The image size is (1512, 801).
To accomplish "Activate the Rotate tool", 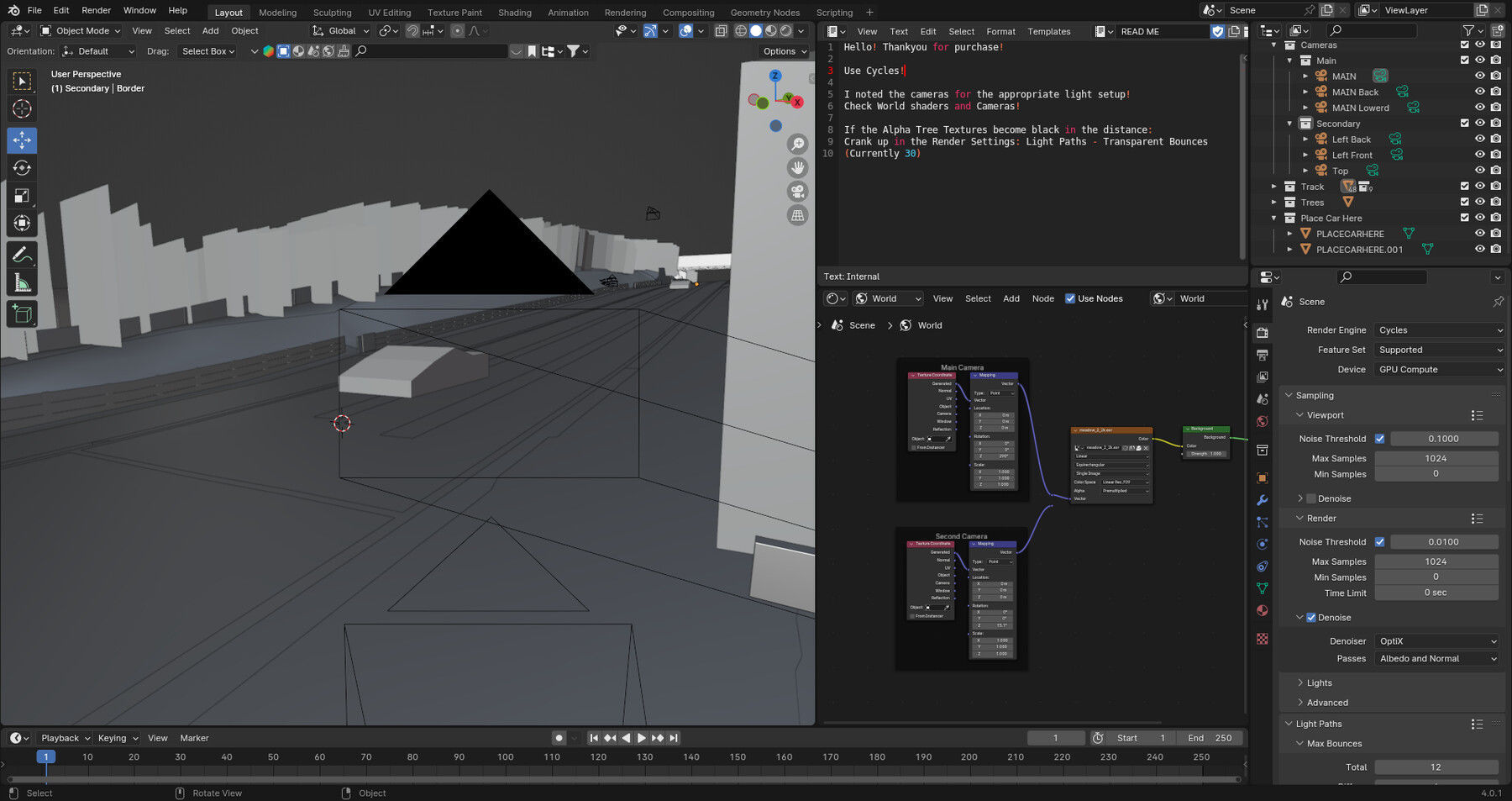I will click(x=22, y=168).
